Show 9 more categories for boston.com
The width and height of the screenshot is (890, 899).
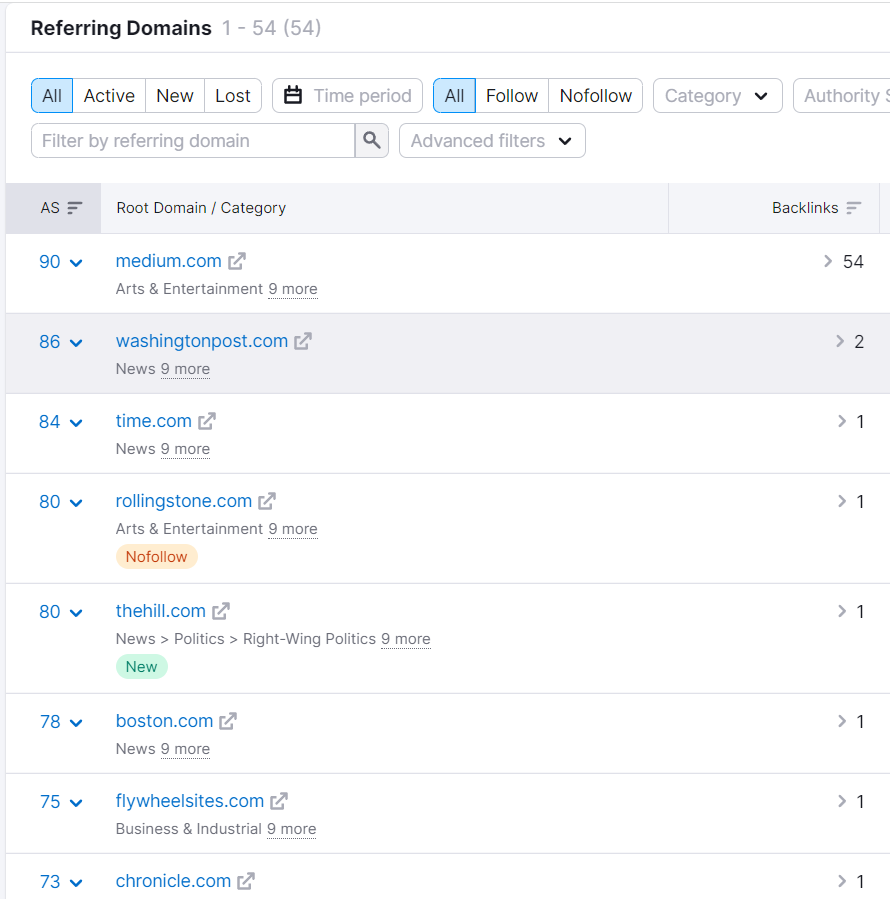pyautogui.click(x=185, y=749)
